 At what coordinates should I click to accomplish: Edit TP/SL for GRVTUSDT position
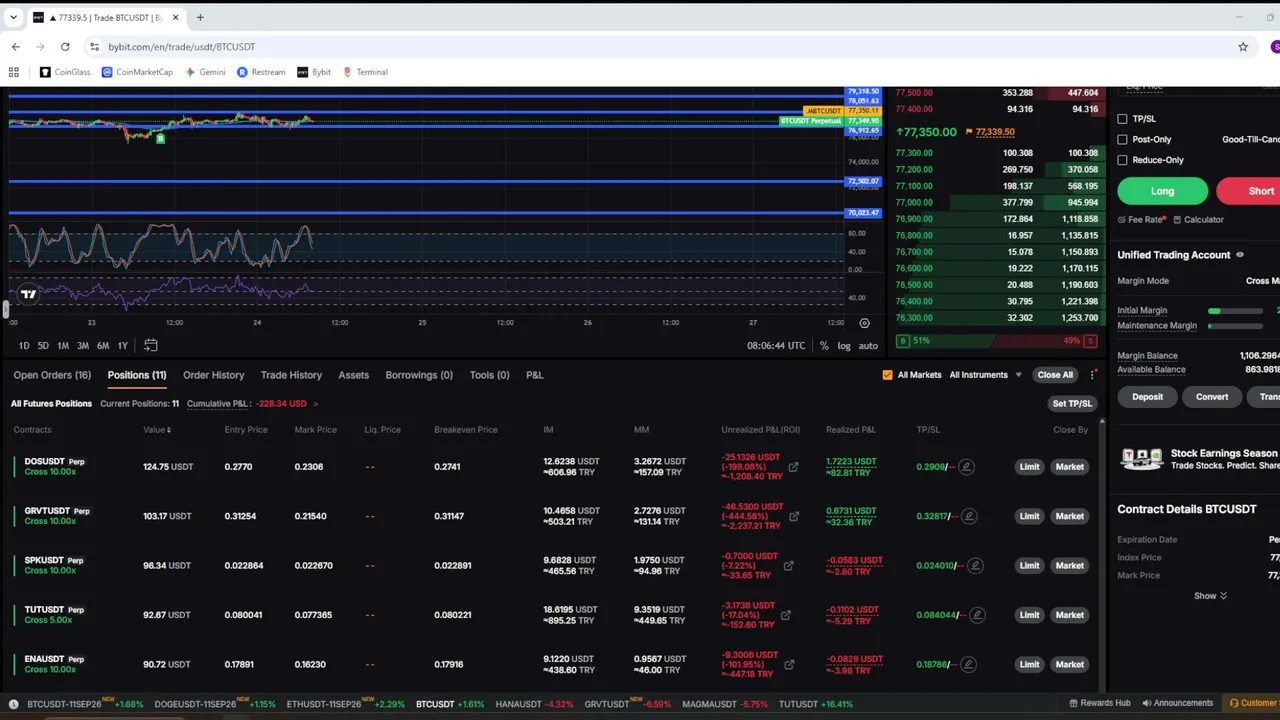[x=968, y=516]
